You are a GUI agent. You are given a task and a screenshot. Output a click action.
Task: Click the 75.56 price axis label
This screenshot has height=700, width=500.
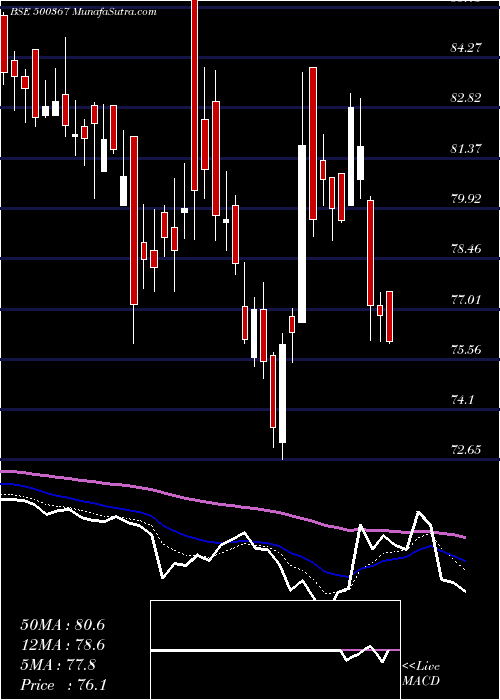(467, 350)
